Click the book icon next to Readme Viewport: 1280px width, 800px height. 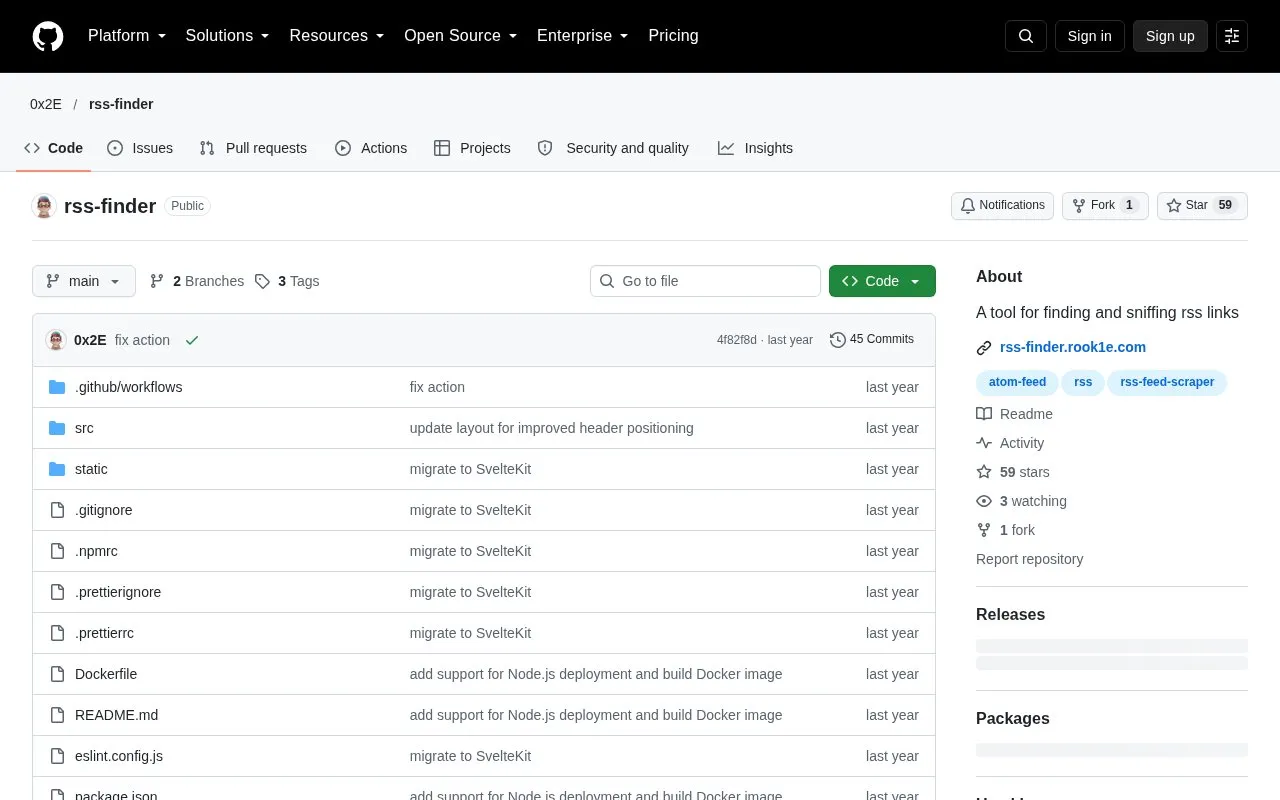(984, 414)
